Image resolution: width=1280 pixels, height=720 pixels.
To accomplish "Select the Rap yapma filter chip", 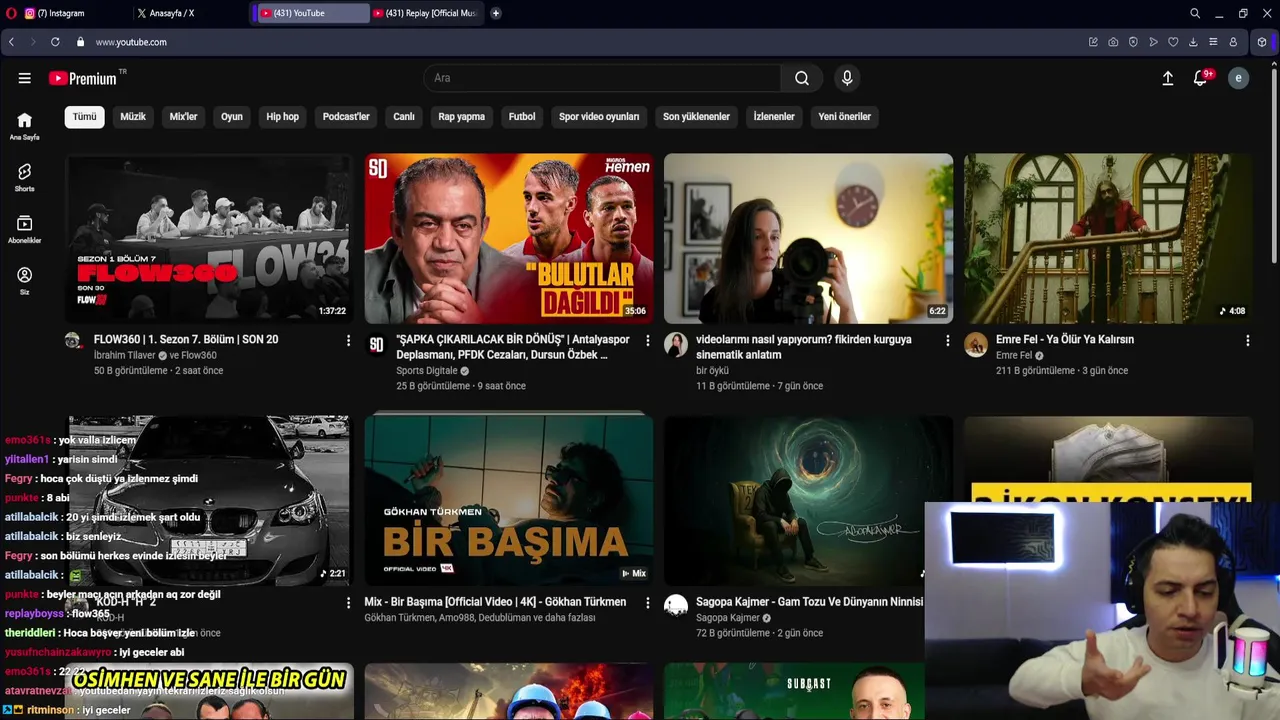I will (x=461, y=116).
